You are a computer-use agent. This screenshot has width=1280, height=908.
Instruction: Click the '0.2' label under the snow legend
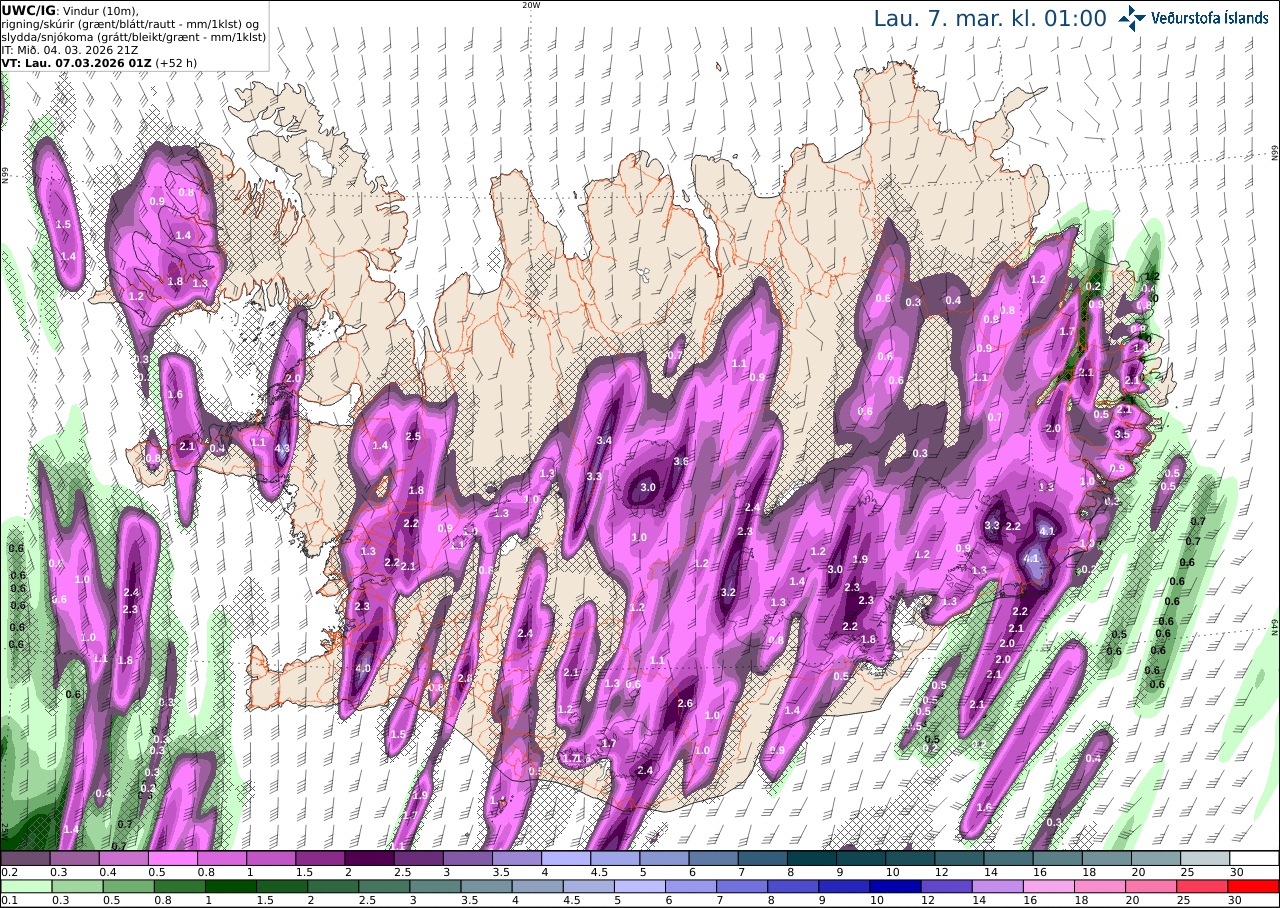(x=8, y=872)
